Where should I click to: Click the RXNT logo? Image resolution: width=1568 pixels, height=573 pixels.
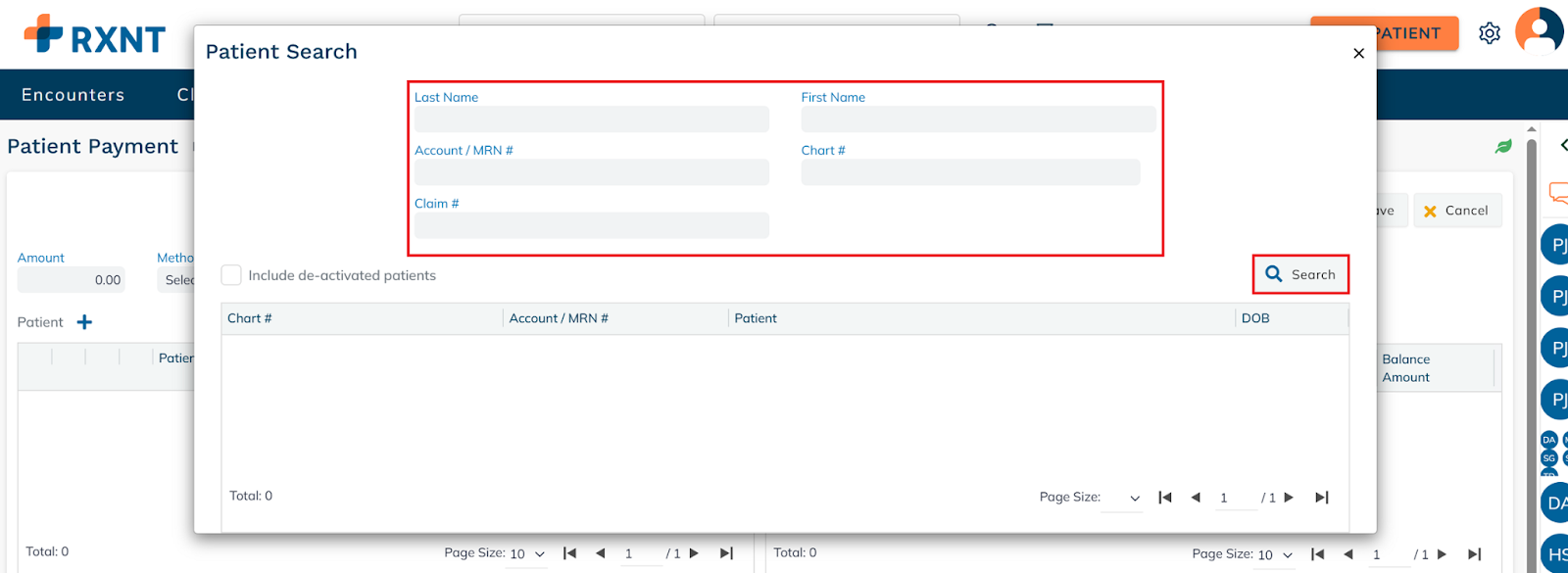(x=95, y=35)
